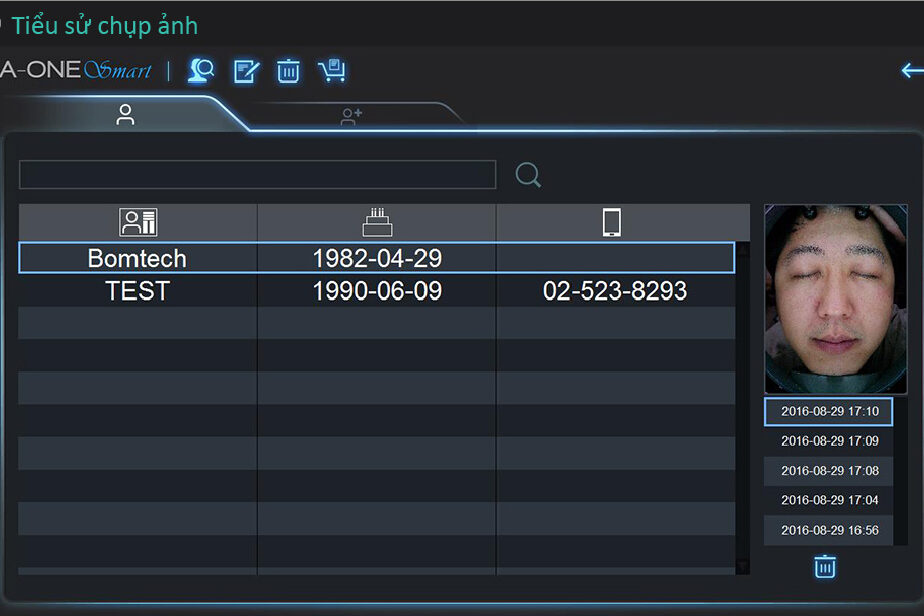Select the TEST customer row
The image size is (924, 616).
pos(376,291)
